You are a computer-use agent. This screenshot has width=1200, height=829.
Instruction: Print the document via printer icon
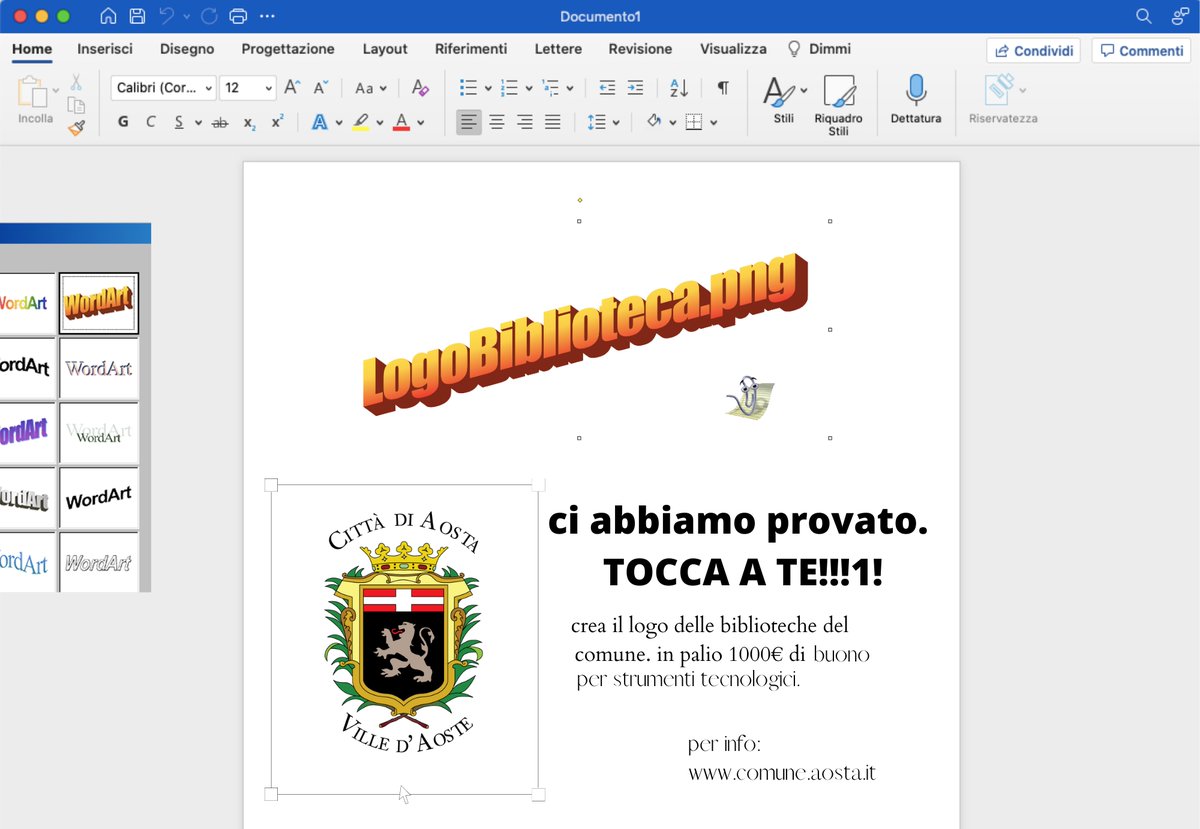point(238,16)
